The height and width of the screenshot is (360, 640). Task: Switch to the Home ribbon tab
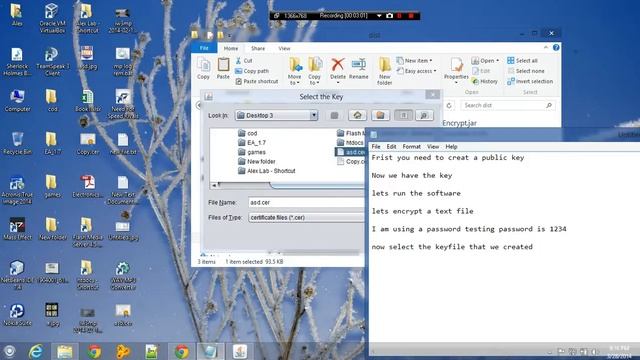point(231,48)
